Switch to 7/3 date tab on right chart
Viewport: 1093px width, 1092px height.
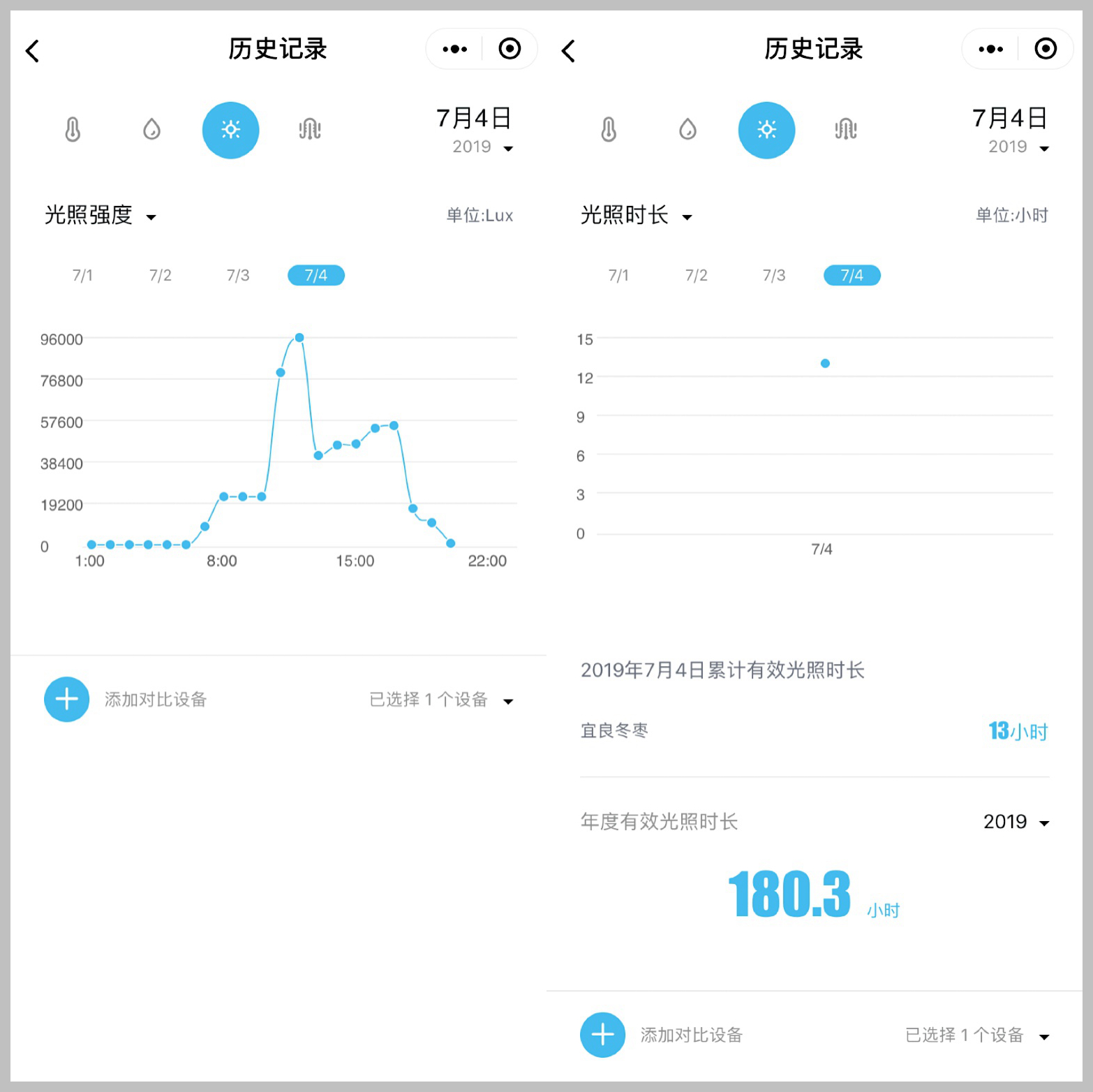point(773,276)
